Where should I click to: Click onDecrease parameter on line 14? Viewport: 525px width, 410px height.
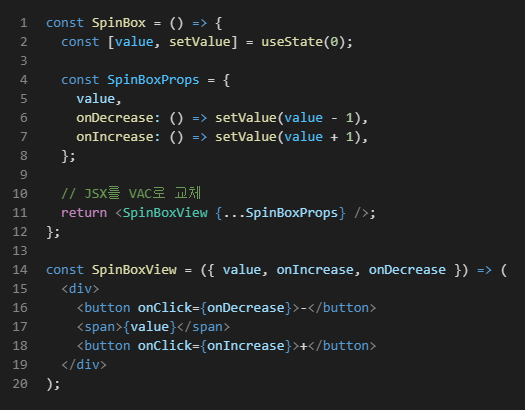tap(407, 270)
